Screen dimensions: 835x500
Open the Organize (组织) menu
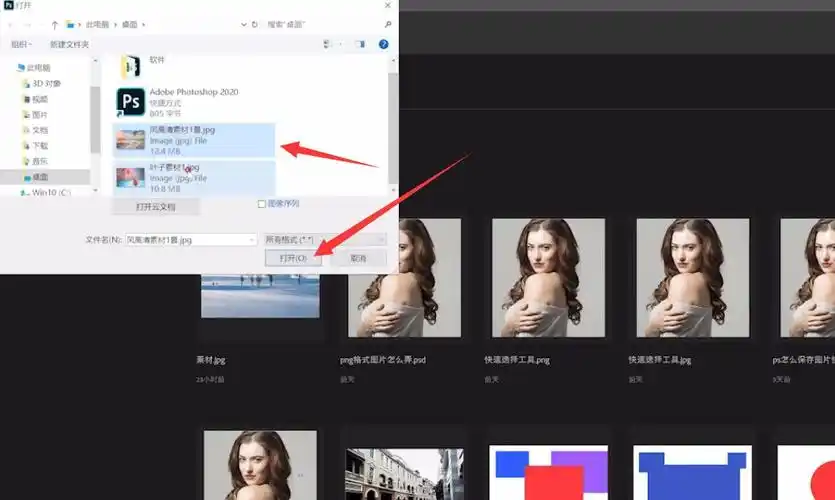pos(21,44)
